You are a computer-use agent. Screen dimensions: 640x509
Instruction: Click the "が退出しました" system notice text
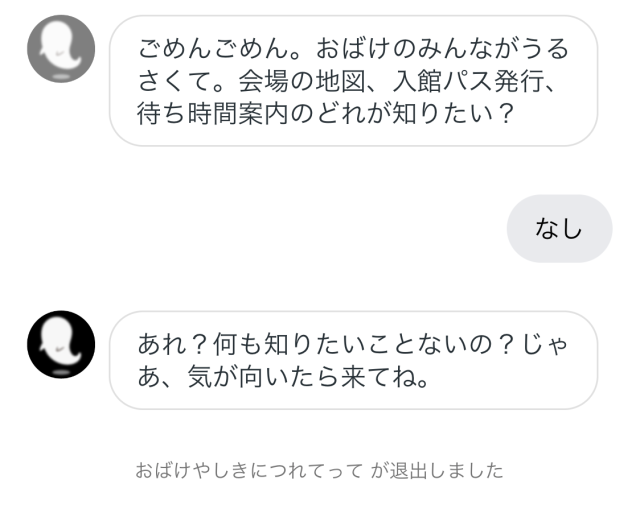pyautogui.click(x=438, y=470)
